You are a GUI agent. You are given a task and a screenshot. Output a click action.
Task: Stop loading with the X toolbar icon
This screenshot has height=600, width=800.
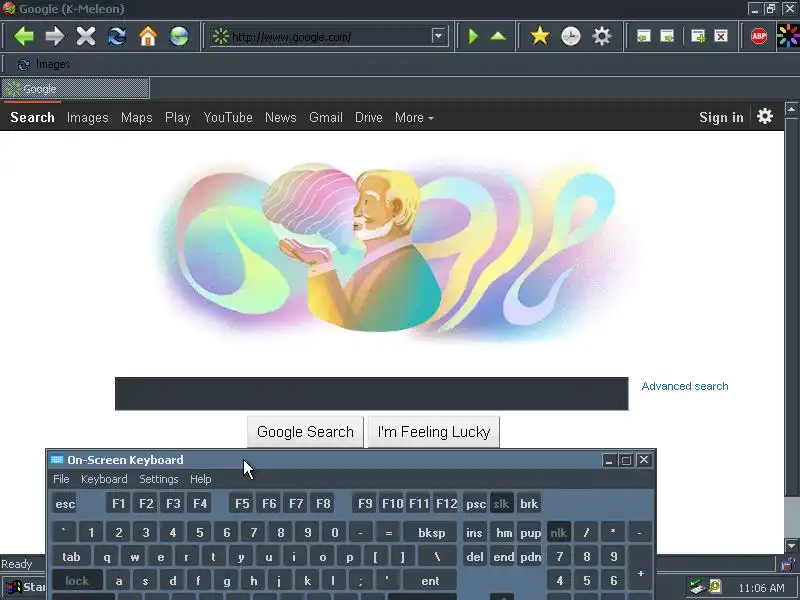pyautogui.click(x=86, y=36)
